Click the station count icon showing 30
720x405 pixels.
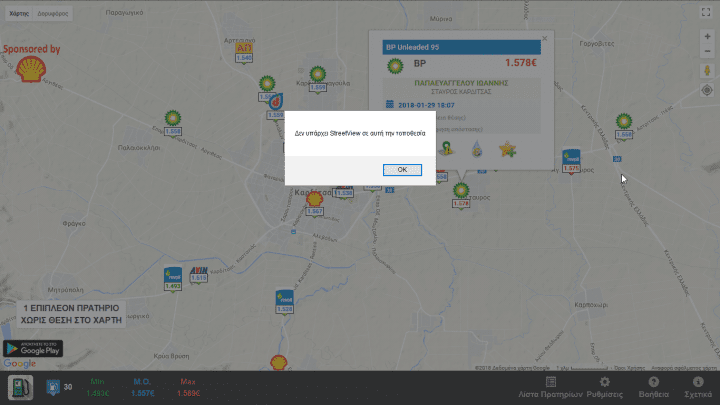coord(53,388)
